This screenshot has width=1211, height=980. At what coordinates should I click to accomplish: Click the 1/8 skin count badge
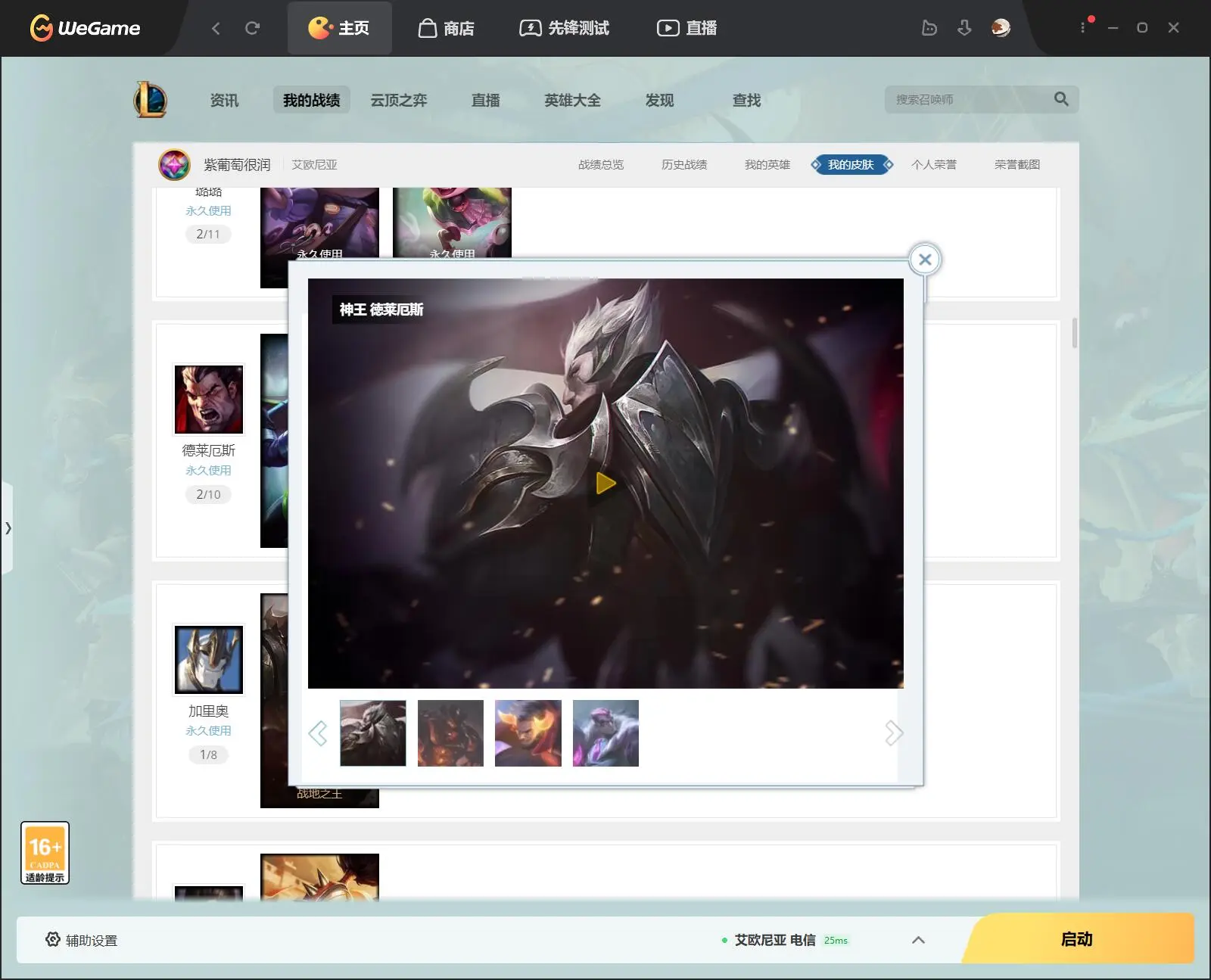[x=208, y=754]
